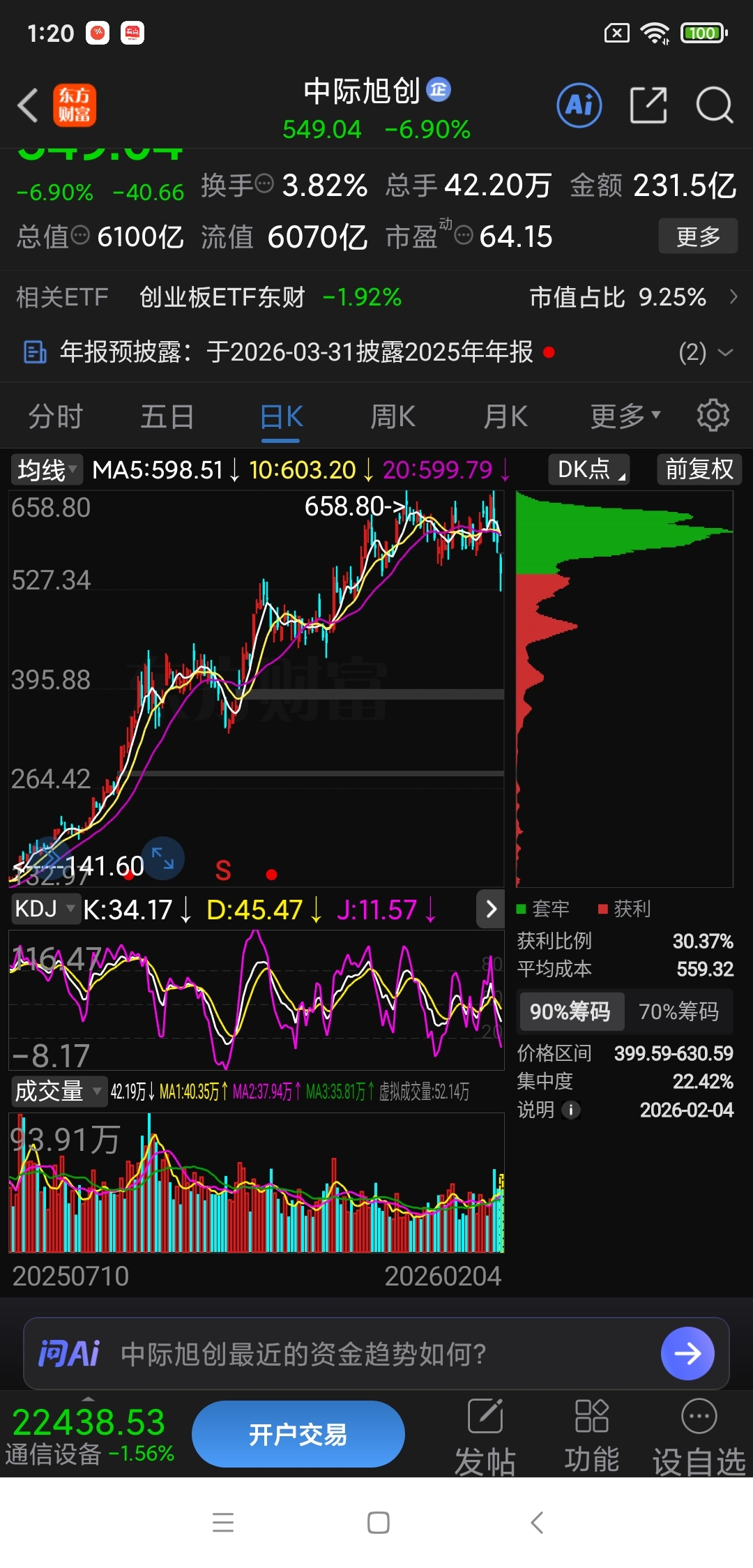The image size is (753, 1568).
Task: Switch to the 月K tab
Action: [506, 416]
